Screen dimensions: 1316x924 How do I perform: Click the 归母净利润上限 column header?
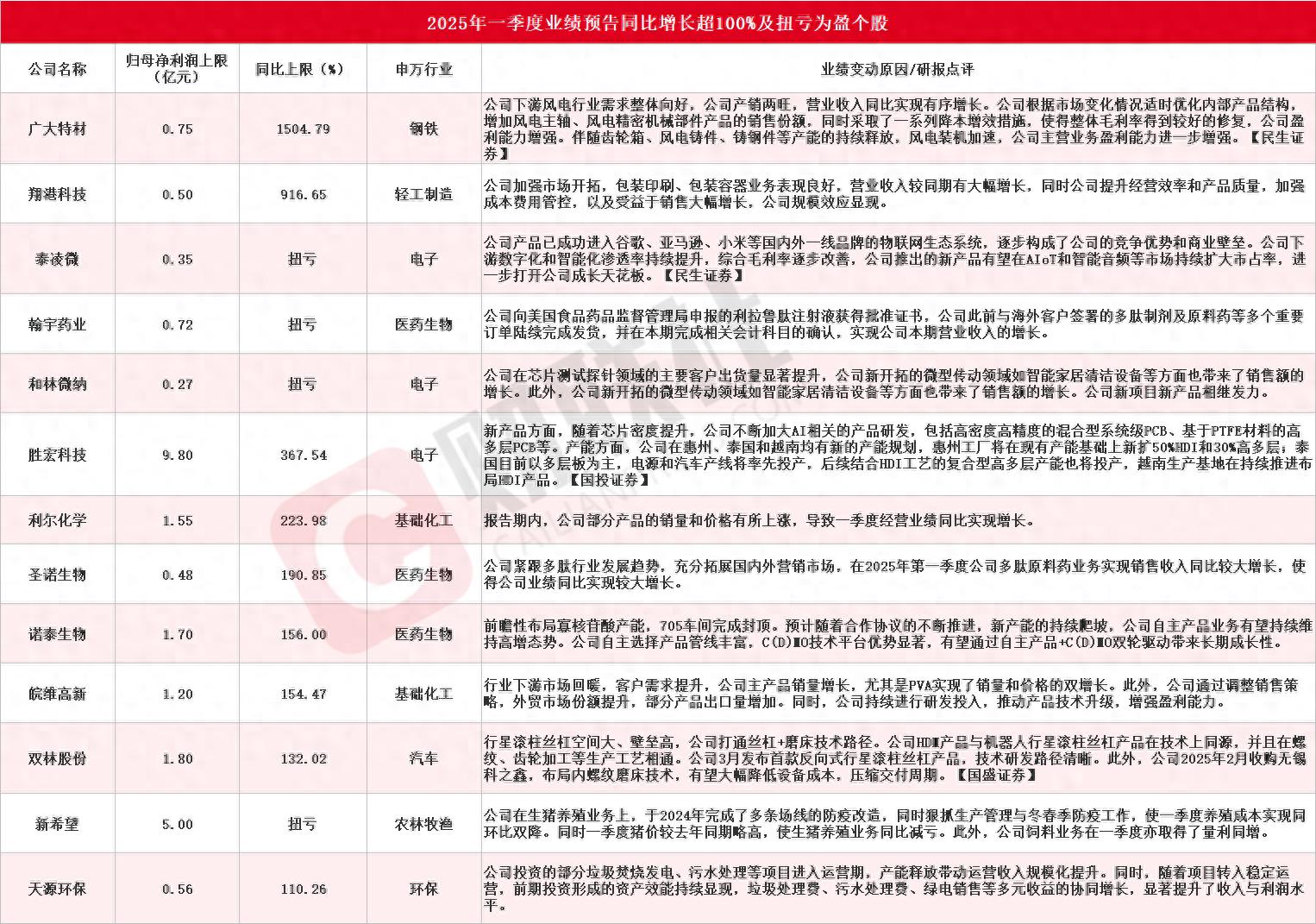pyautogui.click(x=176, y=68)
